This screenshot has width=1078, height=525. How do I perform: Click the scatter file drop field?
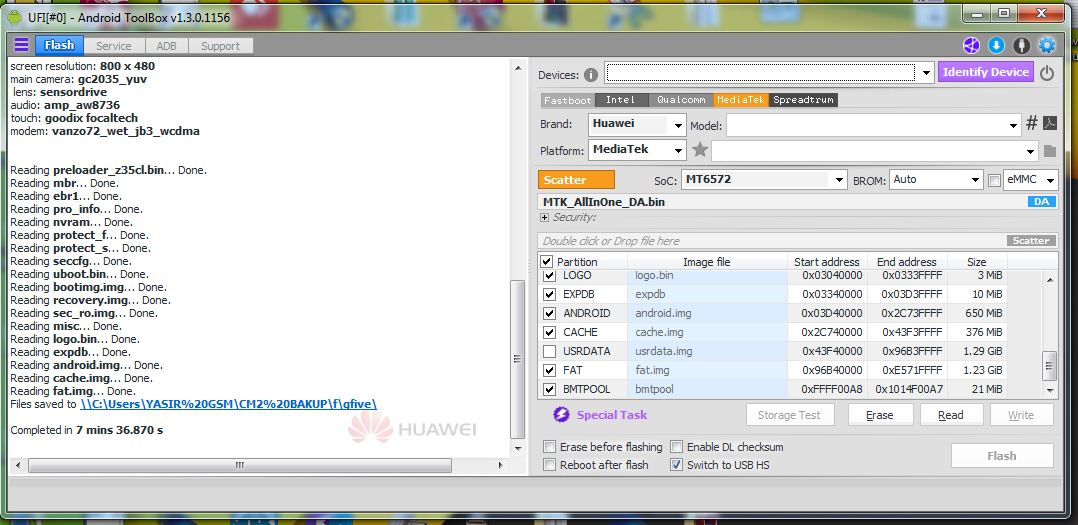pos(771,241)
